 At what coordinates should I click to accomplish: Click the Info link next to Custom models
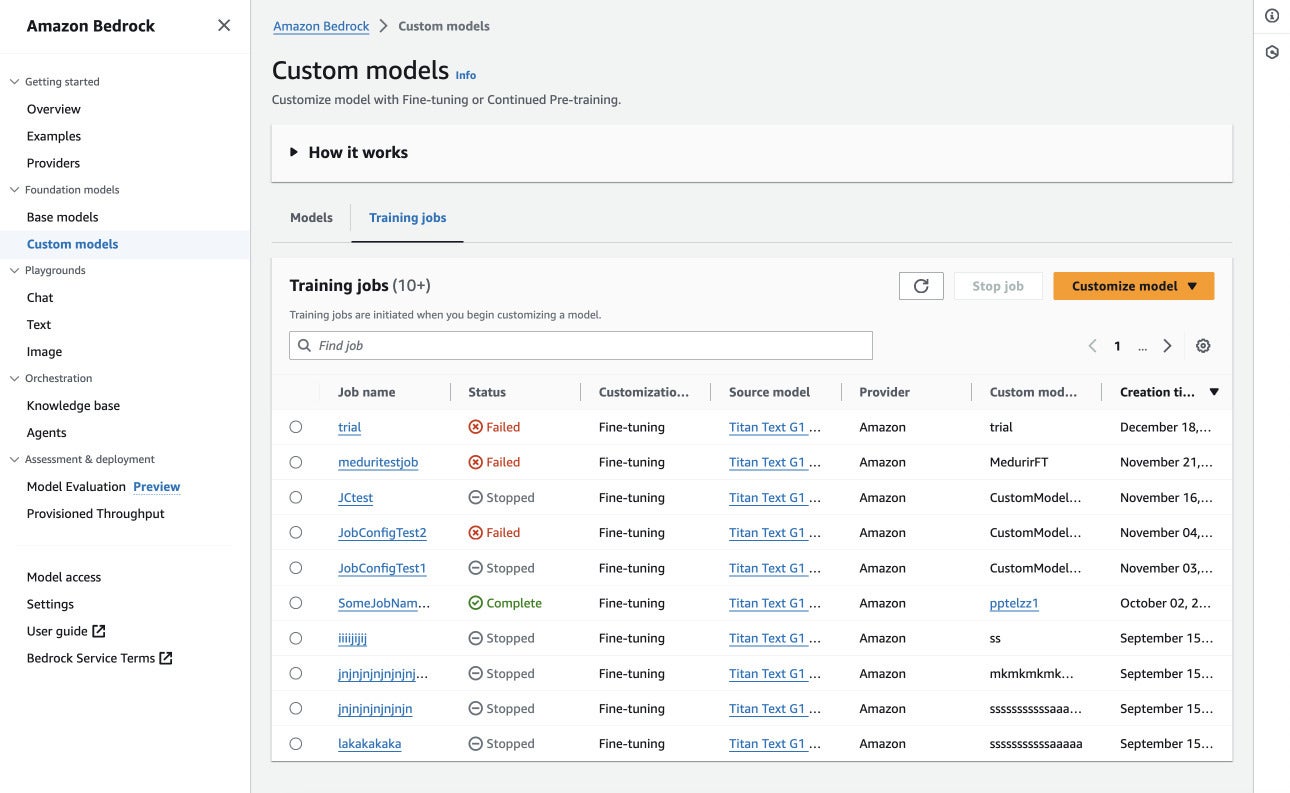tap(466, 75)
